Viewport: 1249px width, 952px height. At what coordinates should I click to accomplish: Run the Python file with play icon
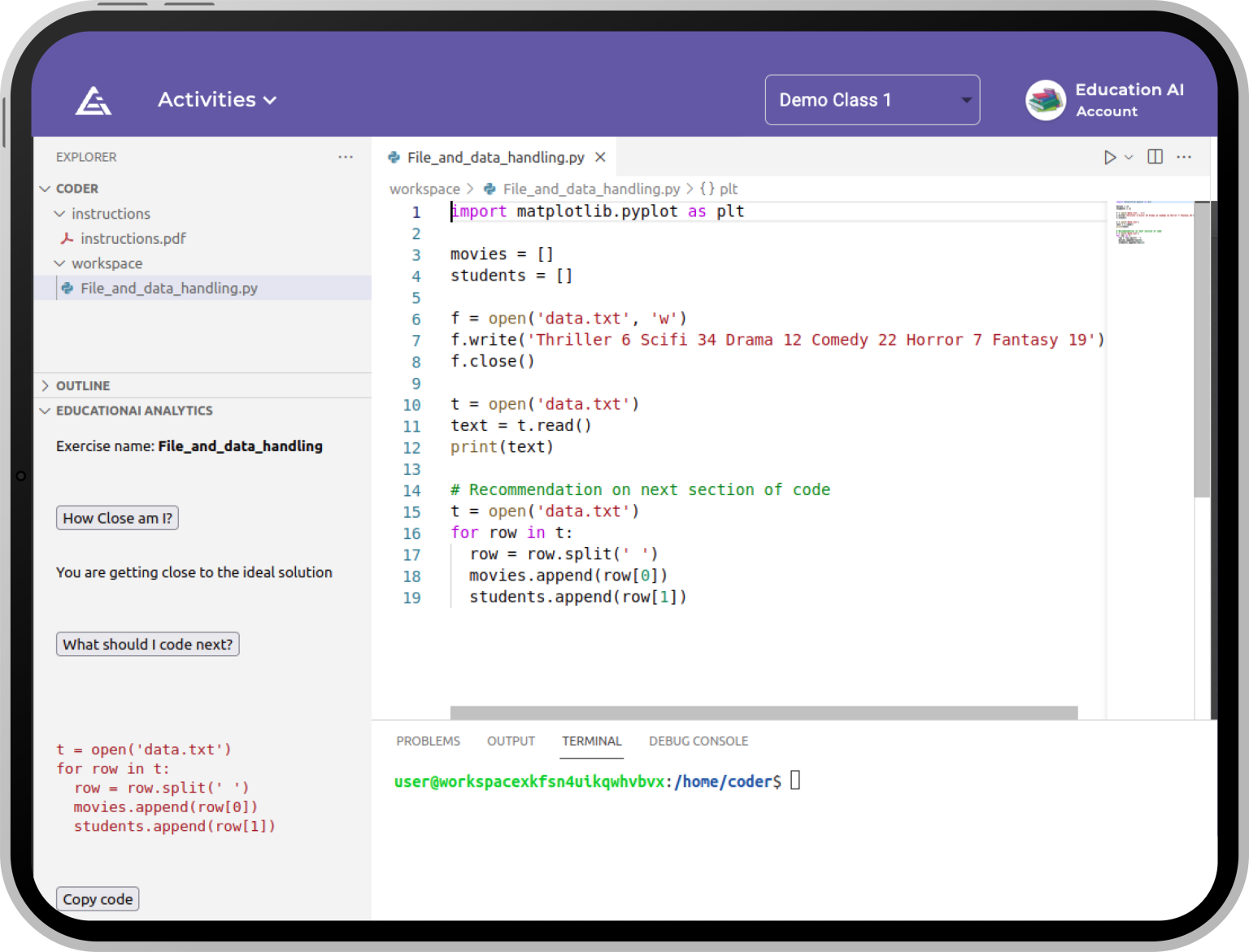[x=1110, y=157]
